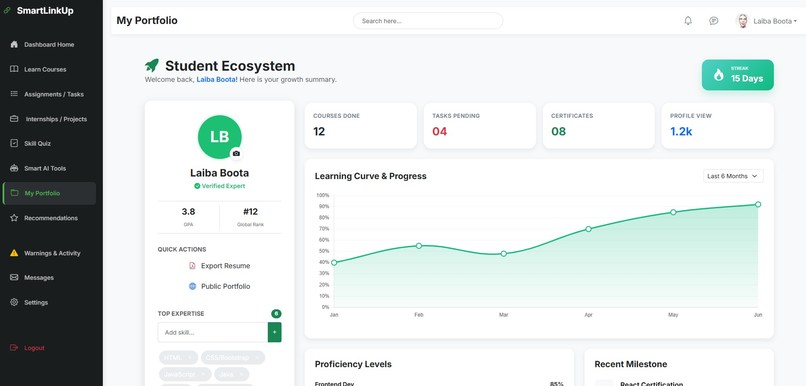Click the rocket icon beside Student Ecosystem
806x386 pixels.
(152, 65)
